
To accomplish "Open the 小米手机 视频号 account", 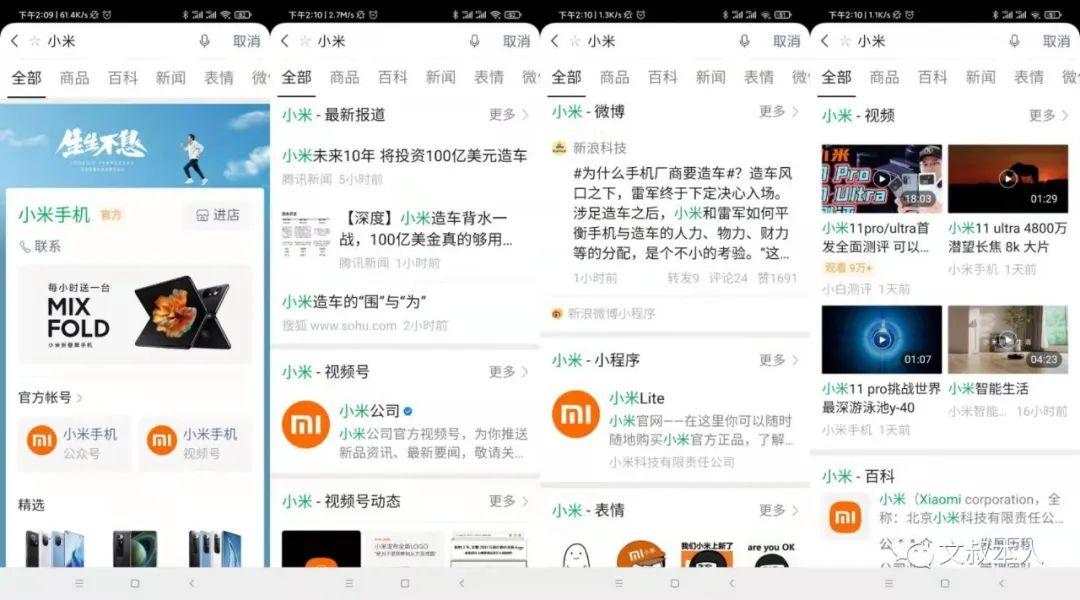I will (195, 443).
